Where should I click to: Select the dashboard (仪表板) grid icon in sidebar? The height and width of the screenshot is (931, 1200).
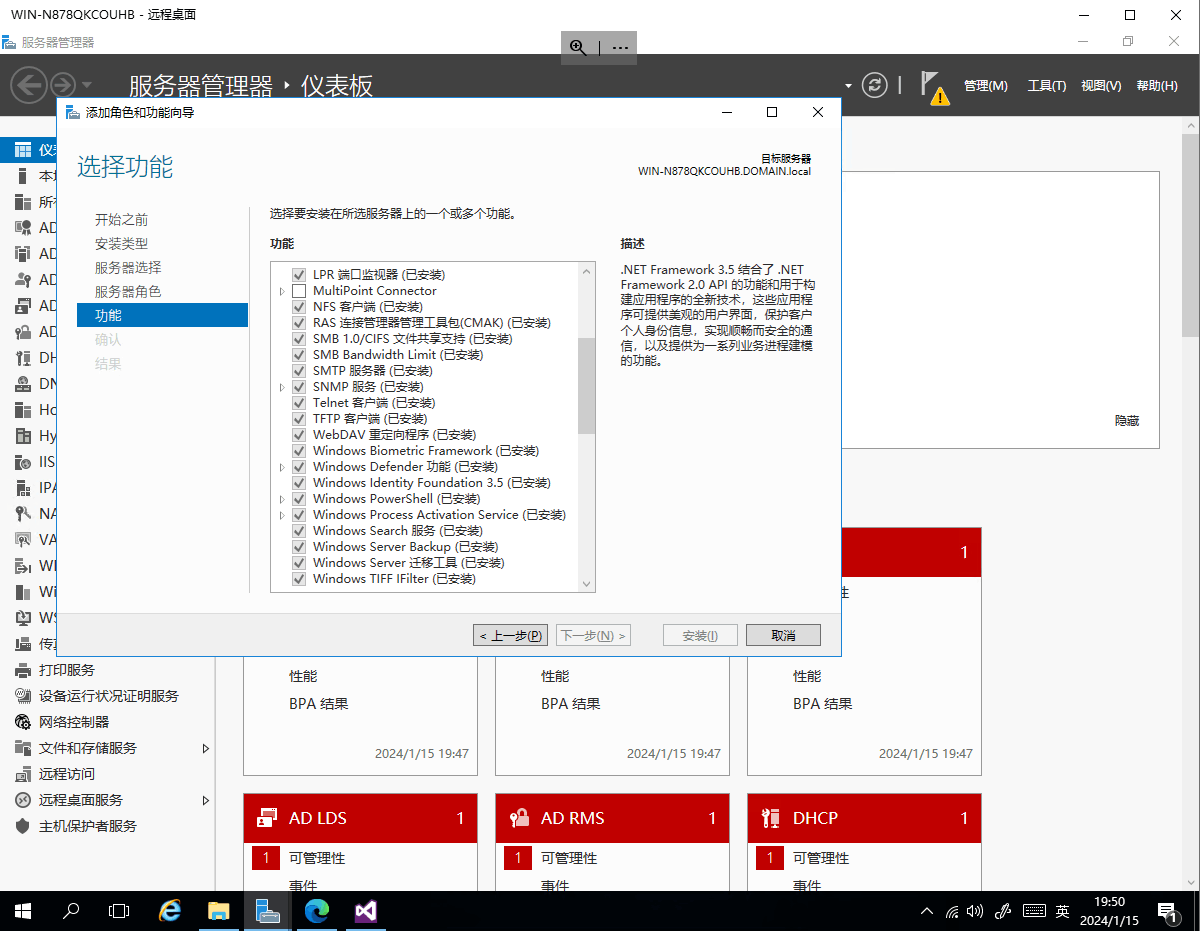coord(23,150)
